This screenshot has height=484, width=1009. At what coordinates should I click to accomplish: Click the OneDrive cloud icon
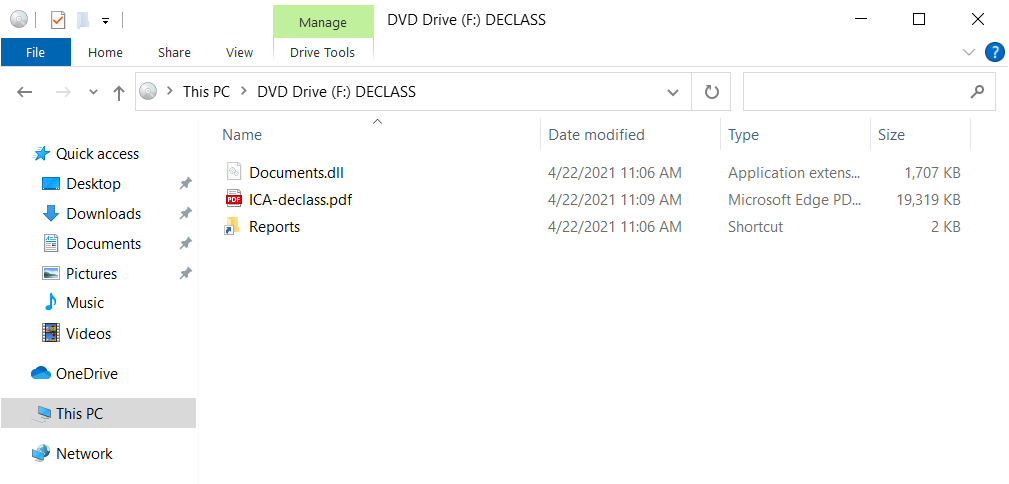(41, 374)
